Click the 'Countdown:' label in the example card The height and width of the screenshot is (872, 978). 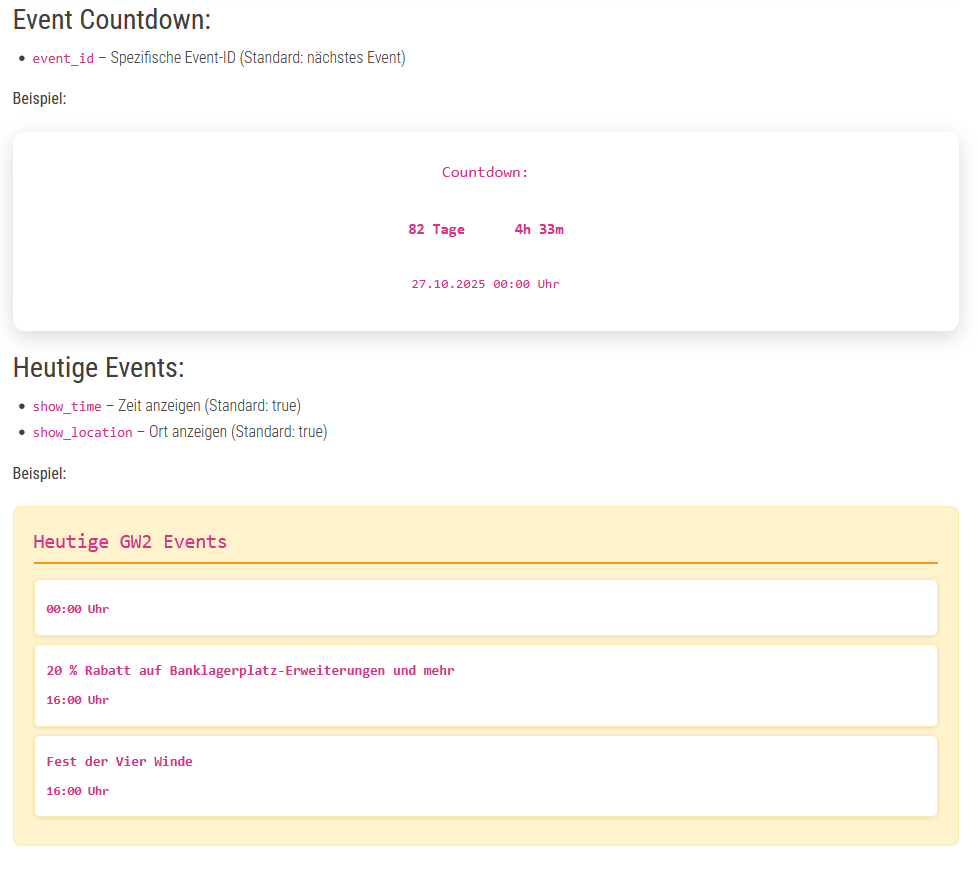click(485, 172)
